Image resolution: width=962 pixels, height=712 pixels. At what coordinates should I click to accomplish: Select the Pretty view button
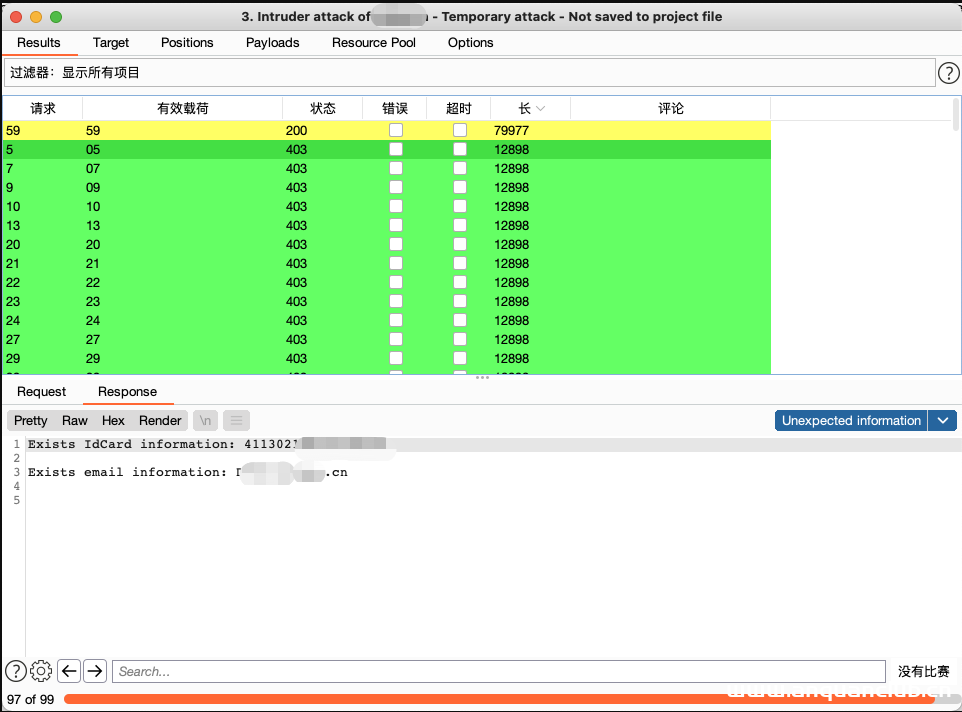31,421
